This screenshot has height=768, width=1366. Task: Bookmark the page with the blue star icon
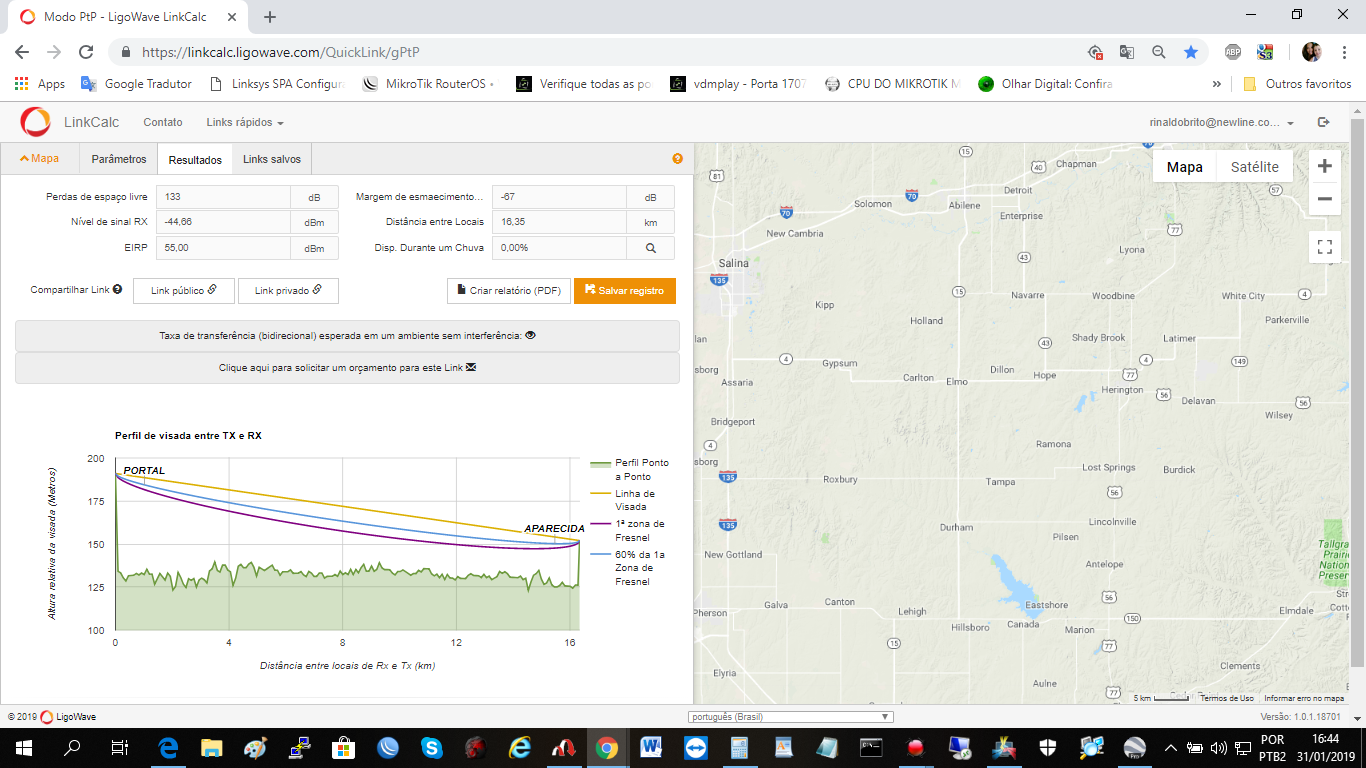[x=1190, y=52]
